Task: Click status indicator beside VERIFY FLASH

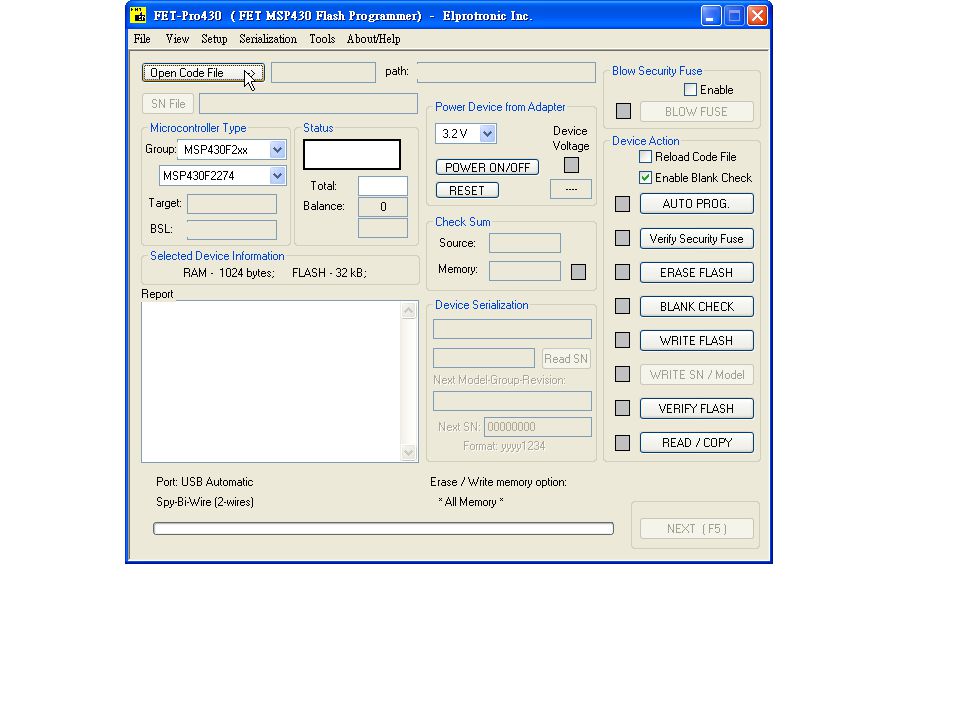Action: click(x=622, y=408)
